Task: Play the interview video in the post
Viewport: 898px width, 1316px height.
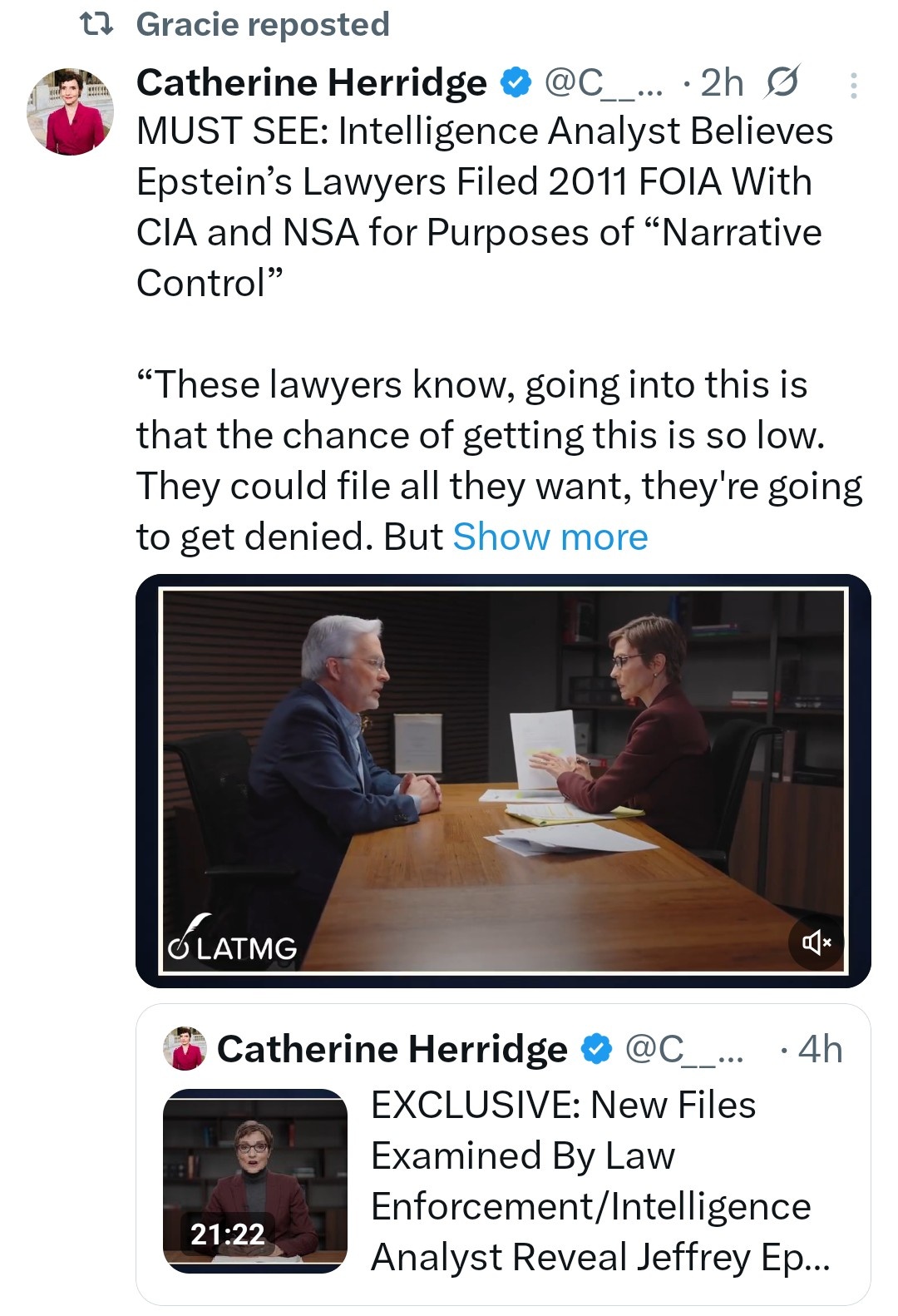Action: click(x=502, y=780)
